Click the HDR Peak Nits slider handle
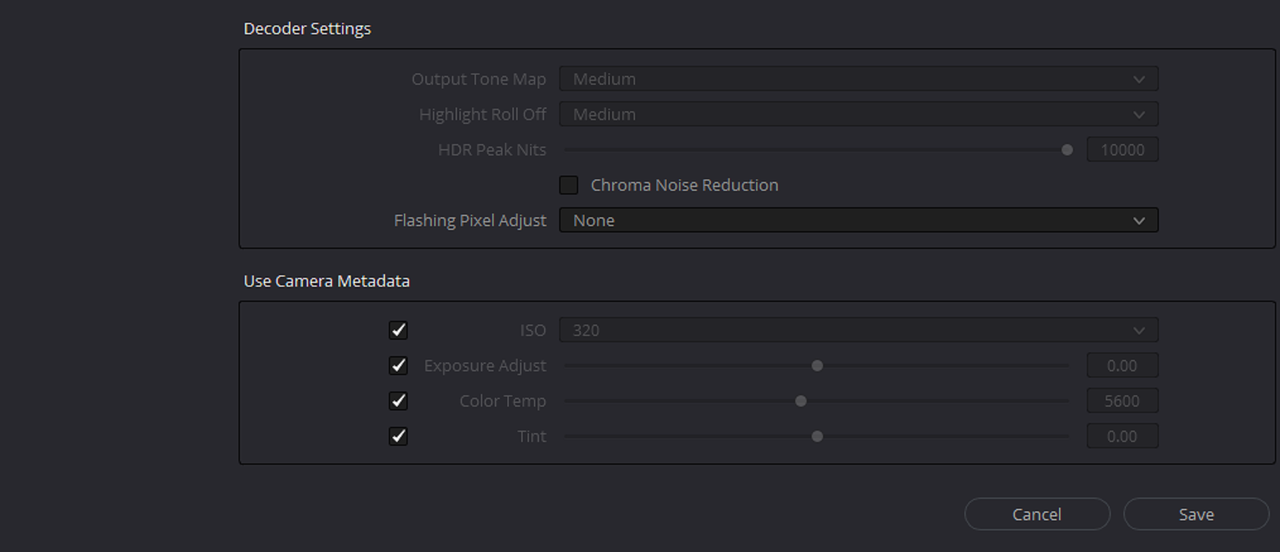The height and width of the screenshot is (552, 1280). click(1067, 150)
